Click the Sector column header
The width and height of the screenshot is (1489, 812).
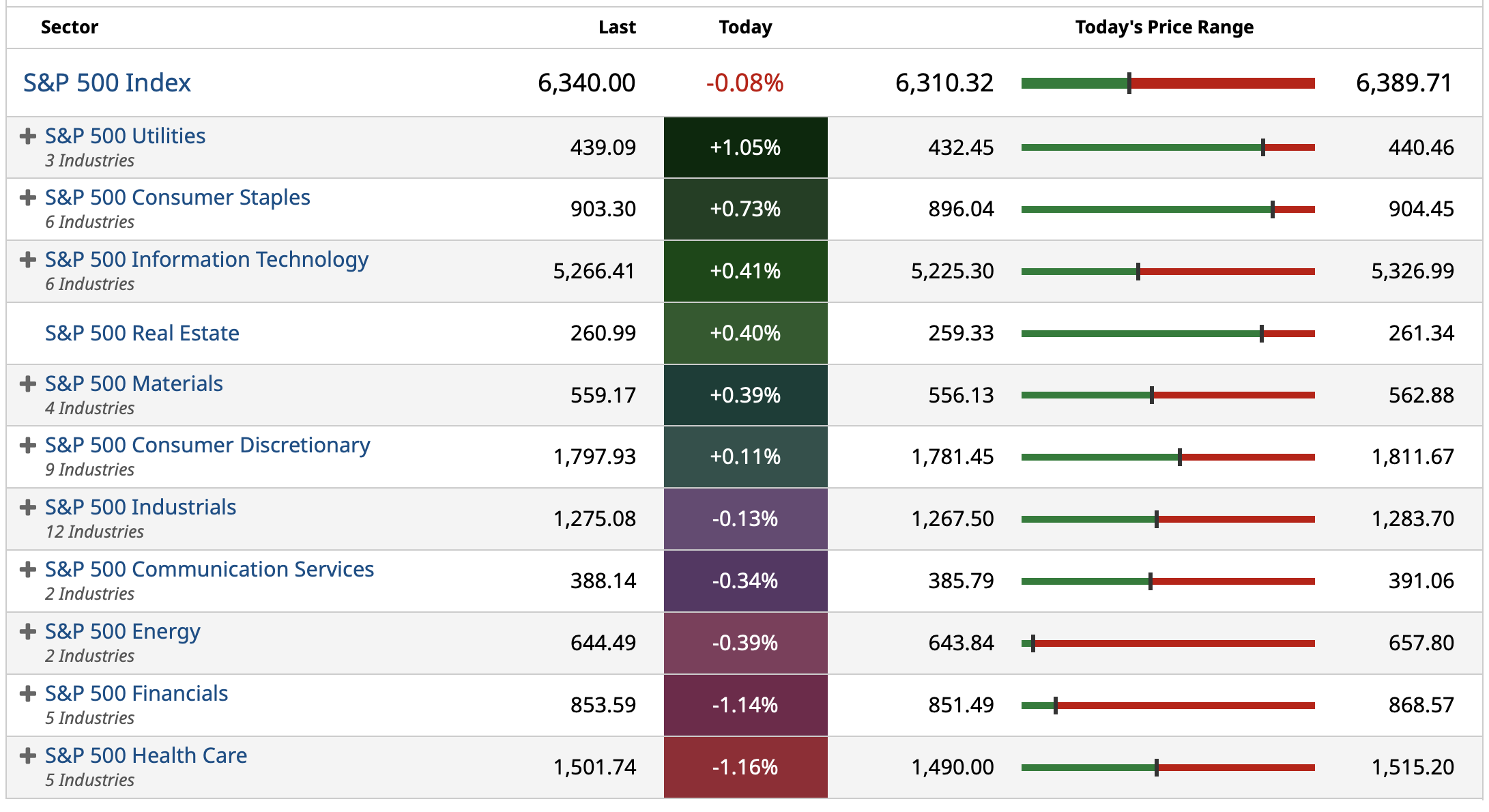[70, 27]
